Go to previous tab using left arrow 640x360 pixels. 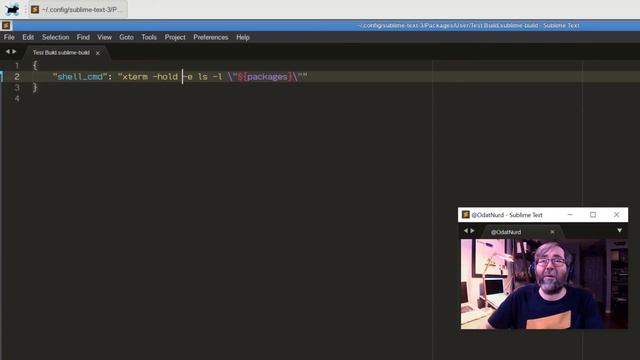pos(7,52)
